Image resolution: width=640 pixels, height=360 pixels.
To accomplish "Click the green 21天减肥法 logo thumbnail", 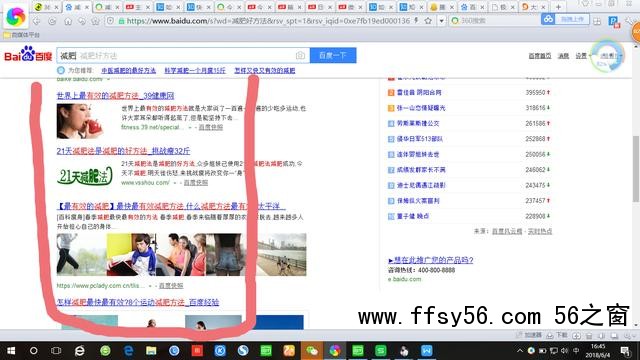I will 84,176.
